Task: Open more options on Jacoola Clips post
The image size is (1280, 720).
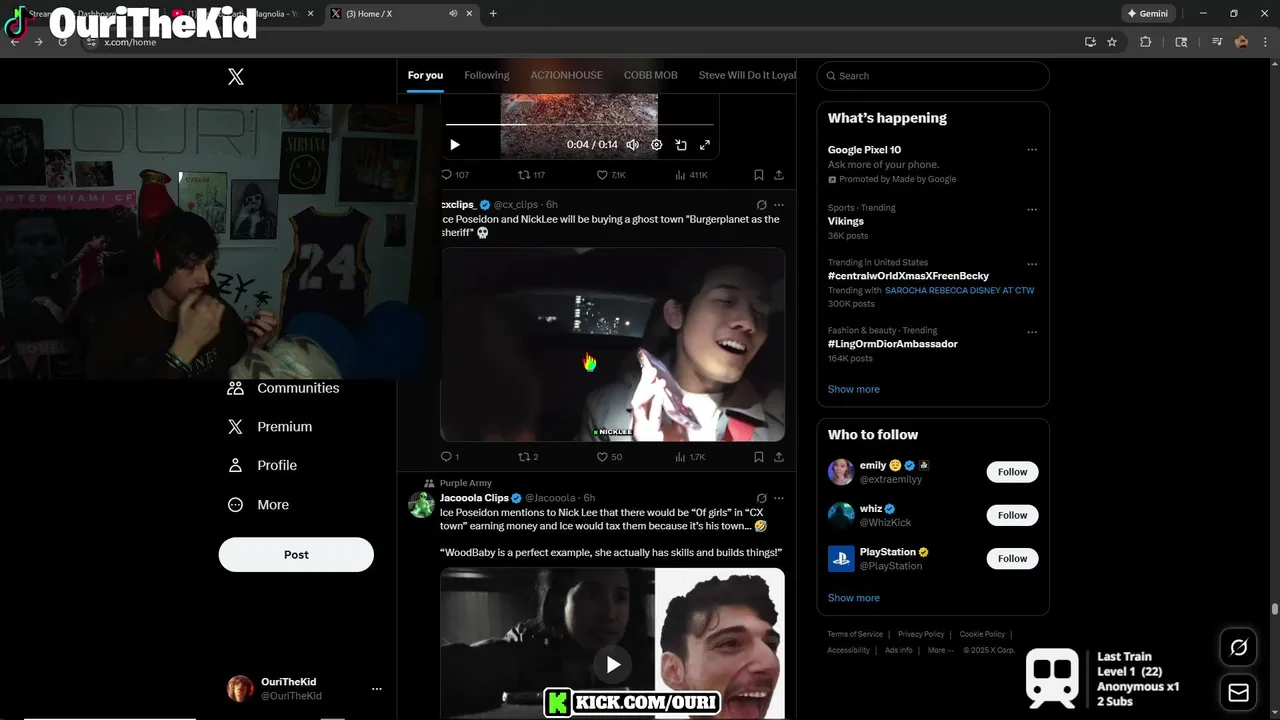Action: tap(779, 498)
